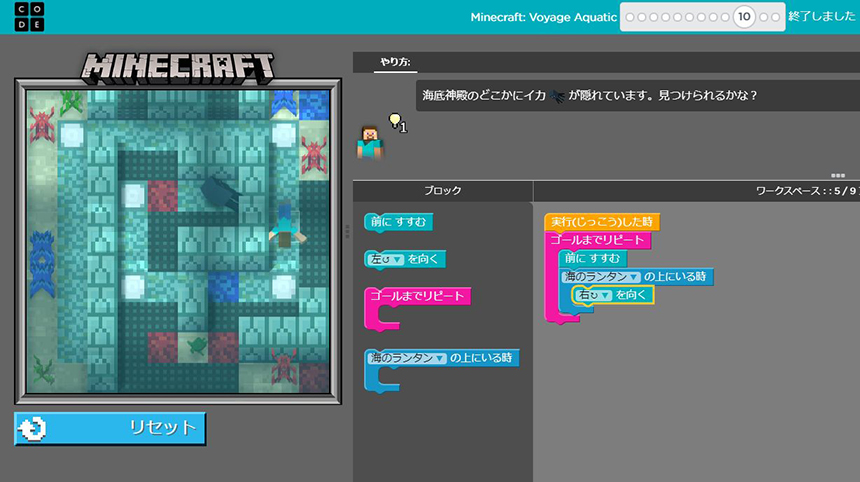Click the Minecraft: Voyage Aquatic title
Screen dimensions: 860x482
point(543,17)
